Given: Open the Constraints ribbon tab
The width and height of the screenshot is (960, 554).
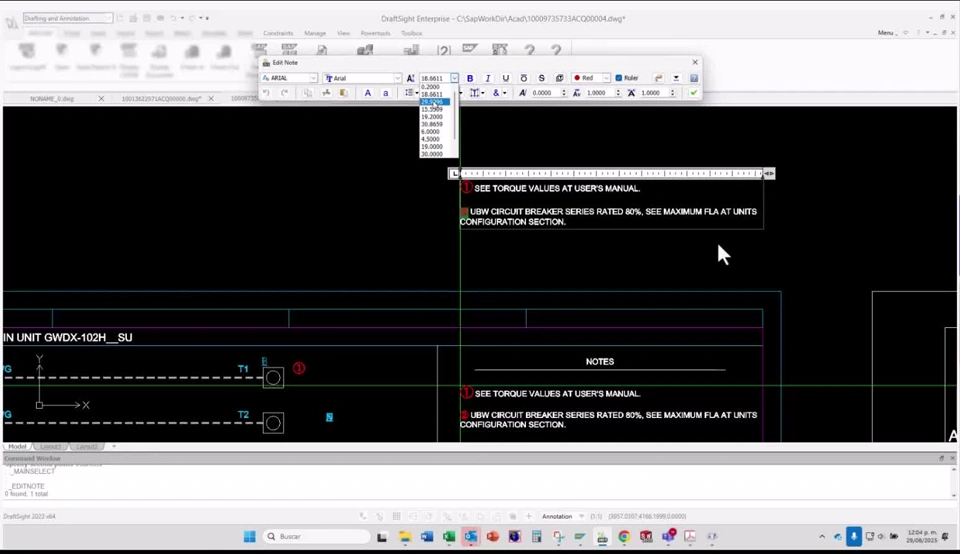Looking at the screenshot, I should click(x=278, y=33).
